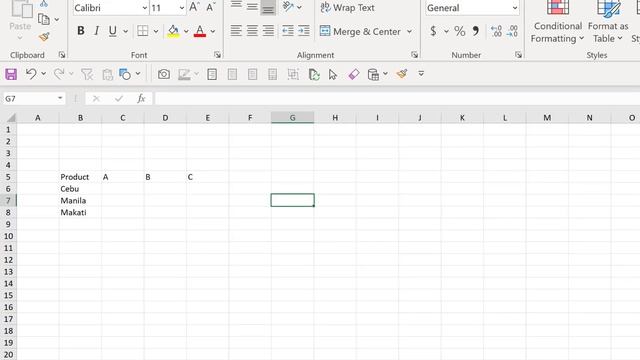Toggle Italic formatting
Image resolution: width=640 pixels, height=360 pixels.
96,31
